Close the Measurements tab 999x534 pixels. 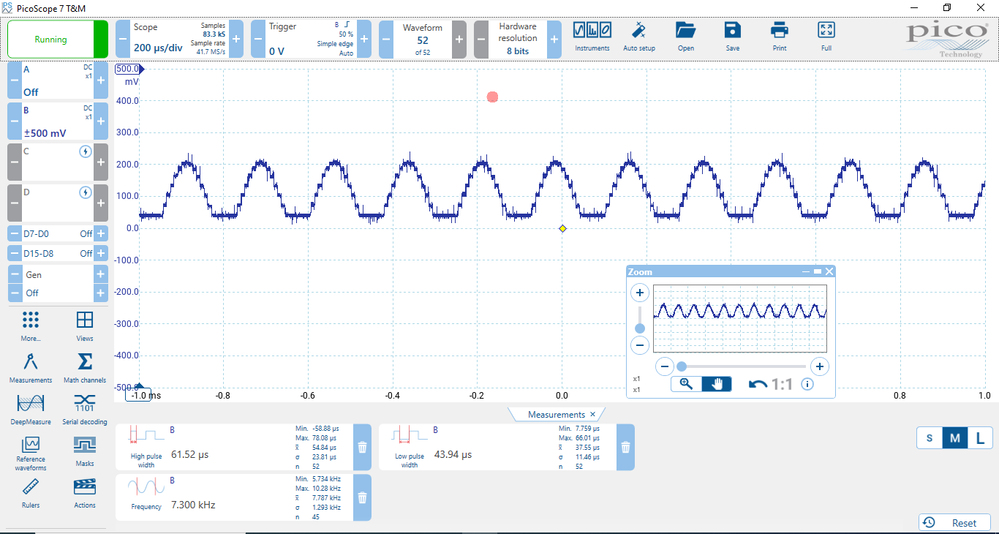point(593,415)
